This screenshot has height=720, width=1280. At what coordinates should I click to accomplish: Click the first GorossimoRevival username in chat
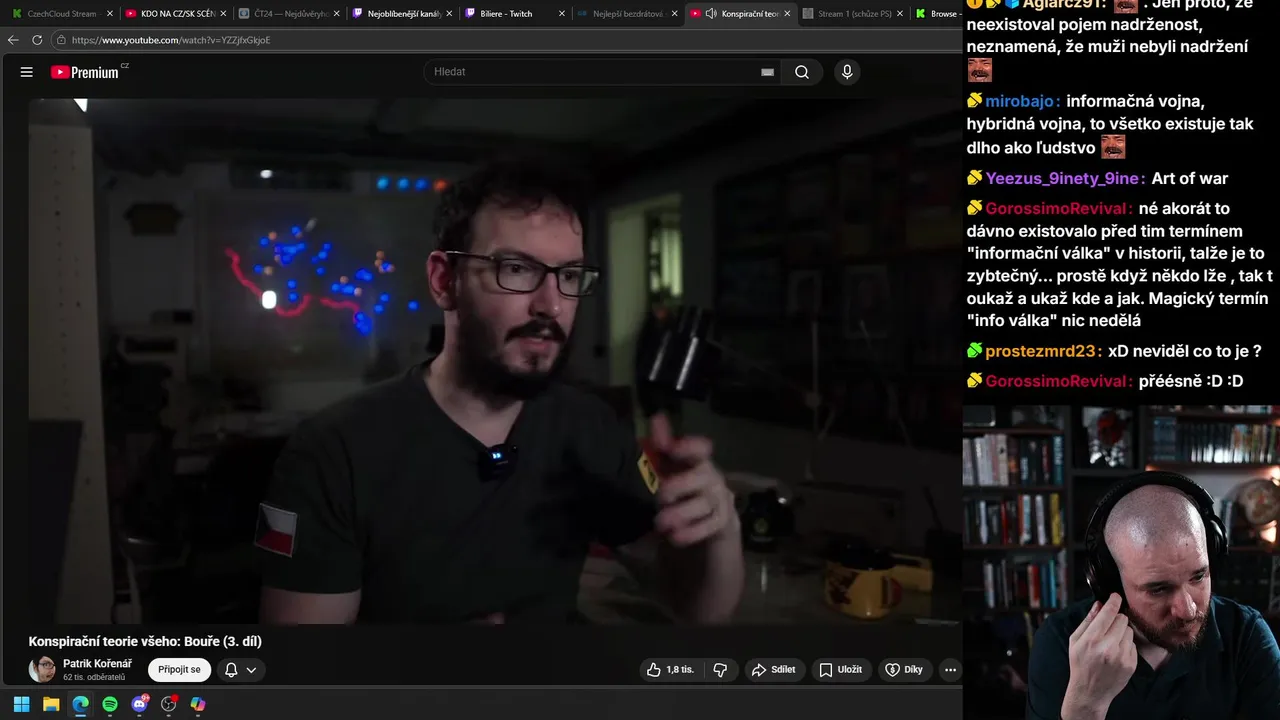1058,209
